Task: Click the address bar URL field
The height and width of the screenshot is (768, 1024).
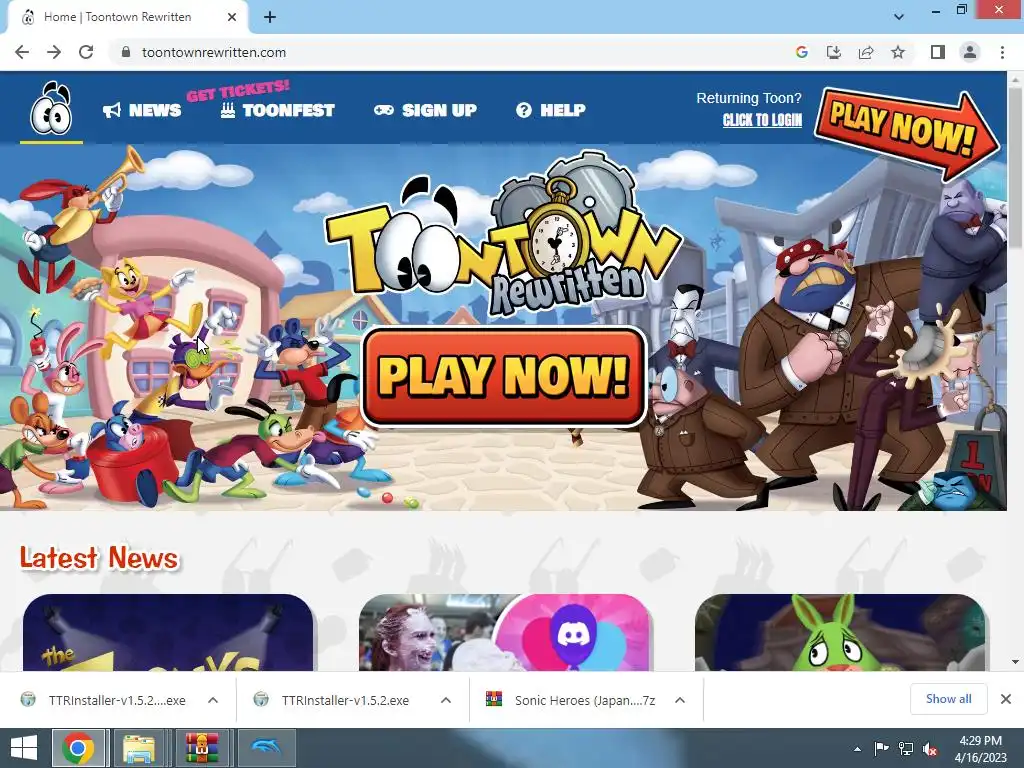Action: tap(451, 52)
